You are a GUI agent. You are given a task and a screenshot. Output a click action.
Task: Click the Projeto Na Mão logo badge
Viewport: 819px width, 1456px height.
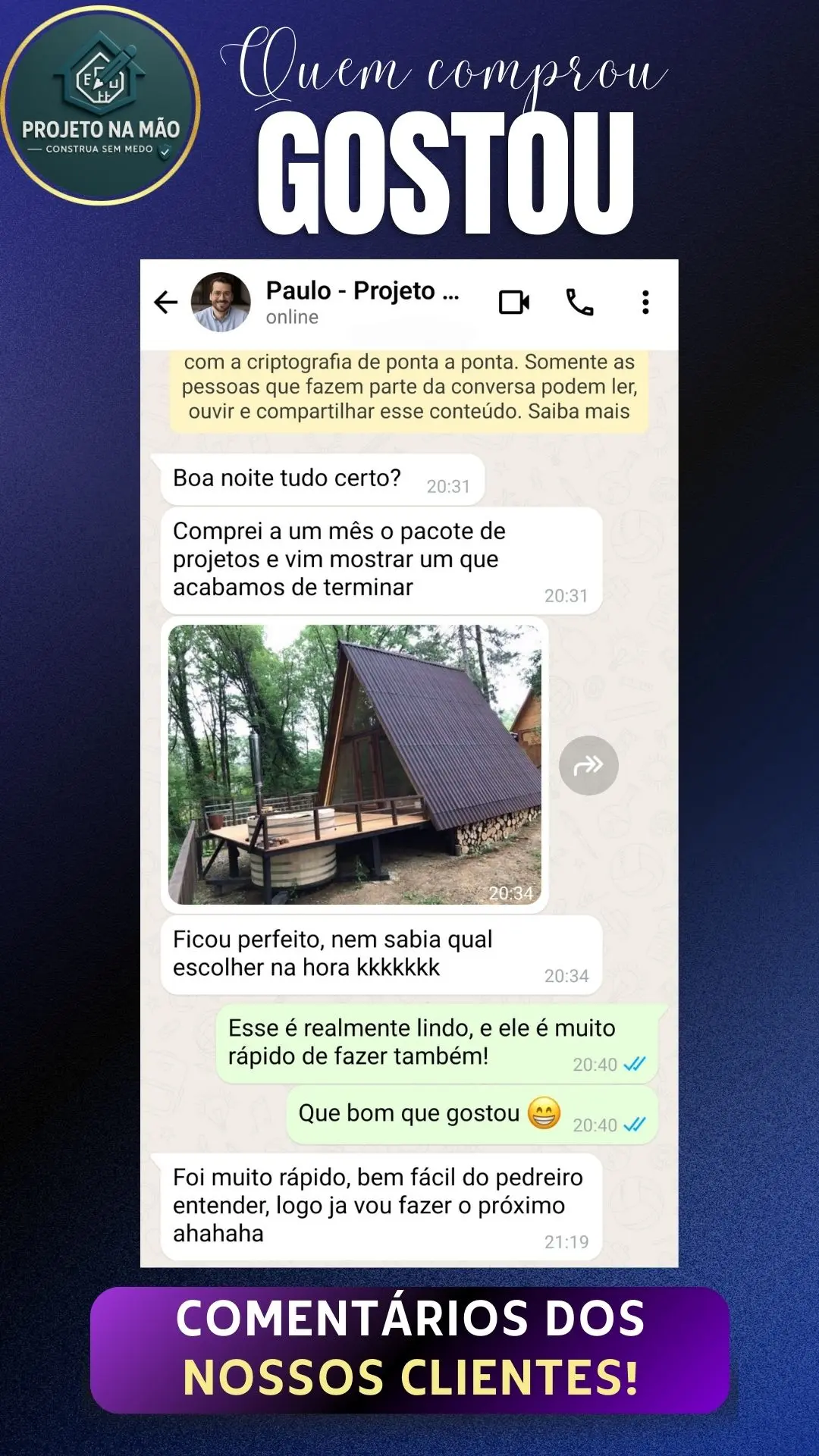click(x=100, y=105)
